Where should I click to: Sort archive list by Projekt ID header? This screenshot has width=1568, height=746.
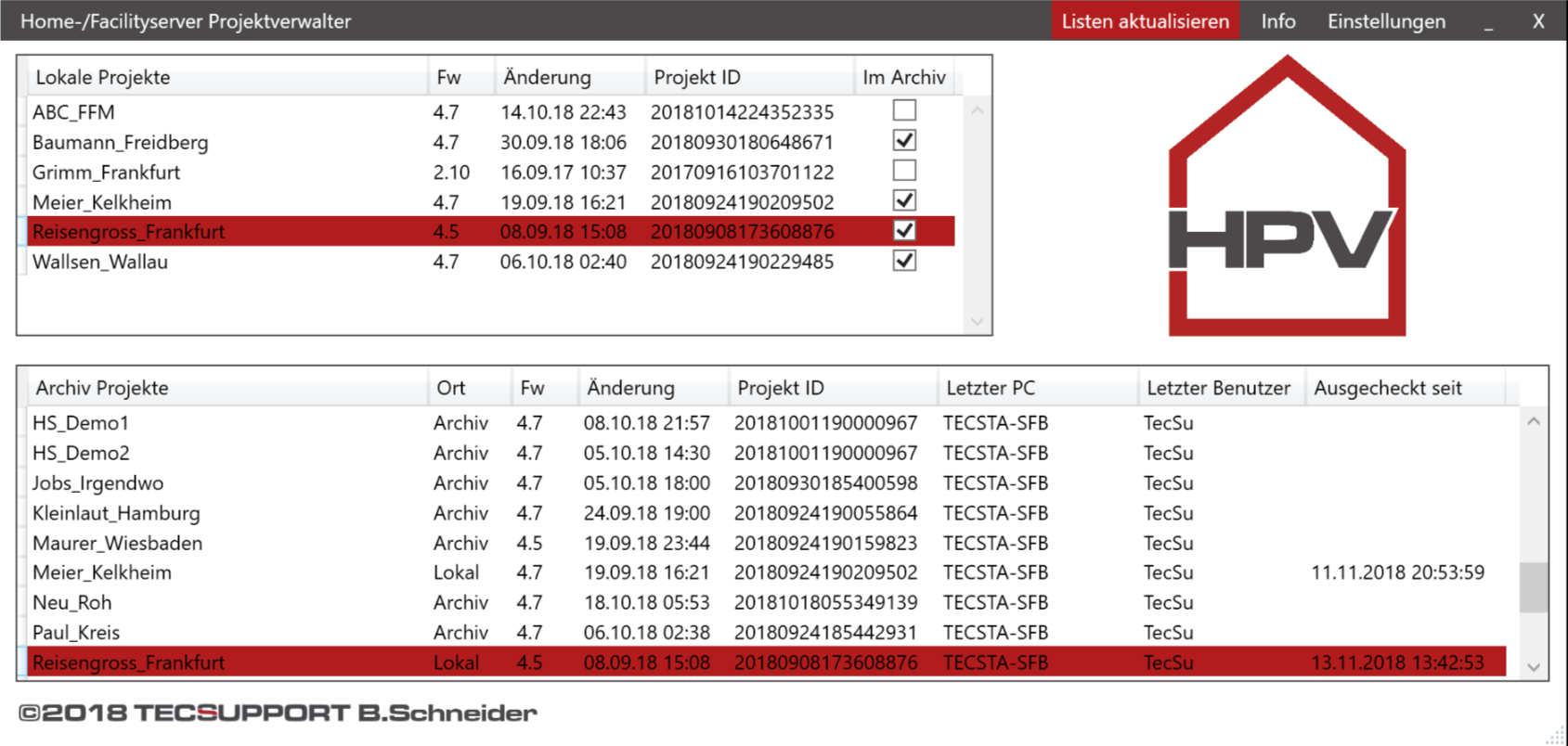(x=833, y=388)
